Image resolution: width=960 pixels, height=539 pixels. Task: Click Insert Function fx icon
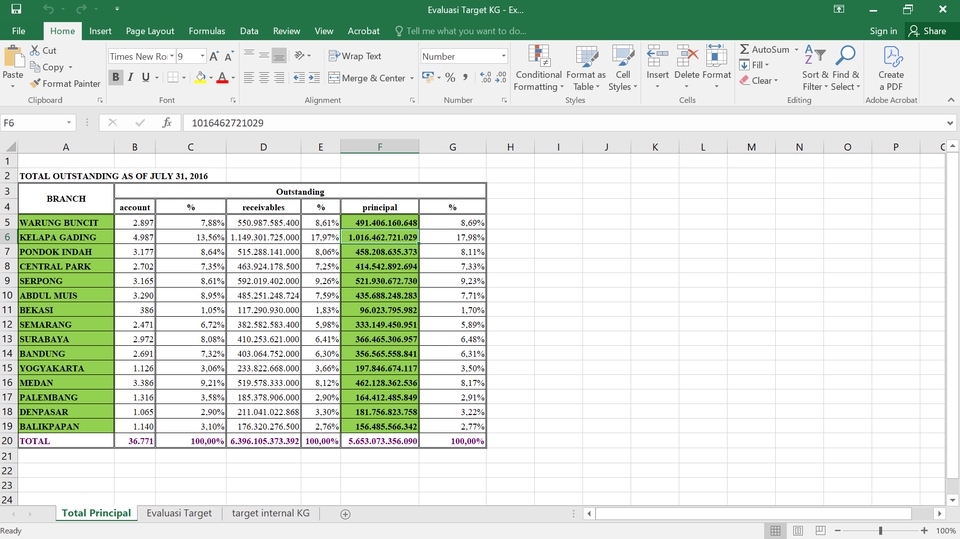tap(167, 122)
